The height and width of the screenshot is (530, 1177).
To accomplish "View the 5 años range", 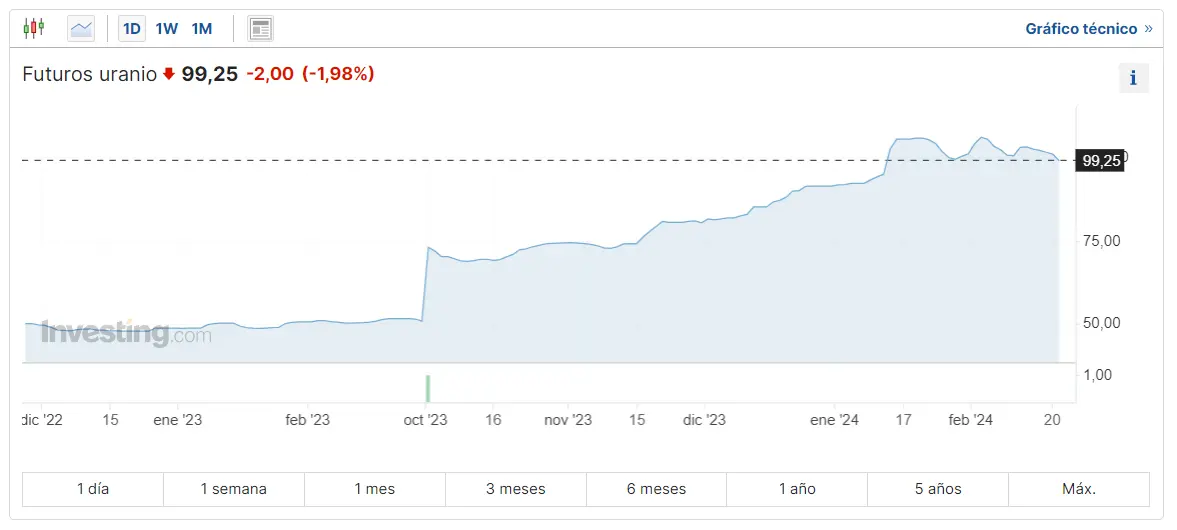I will click(x=938, y=489).
